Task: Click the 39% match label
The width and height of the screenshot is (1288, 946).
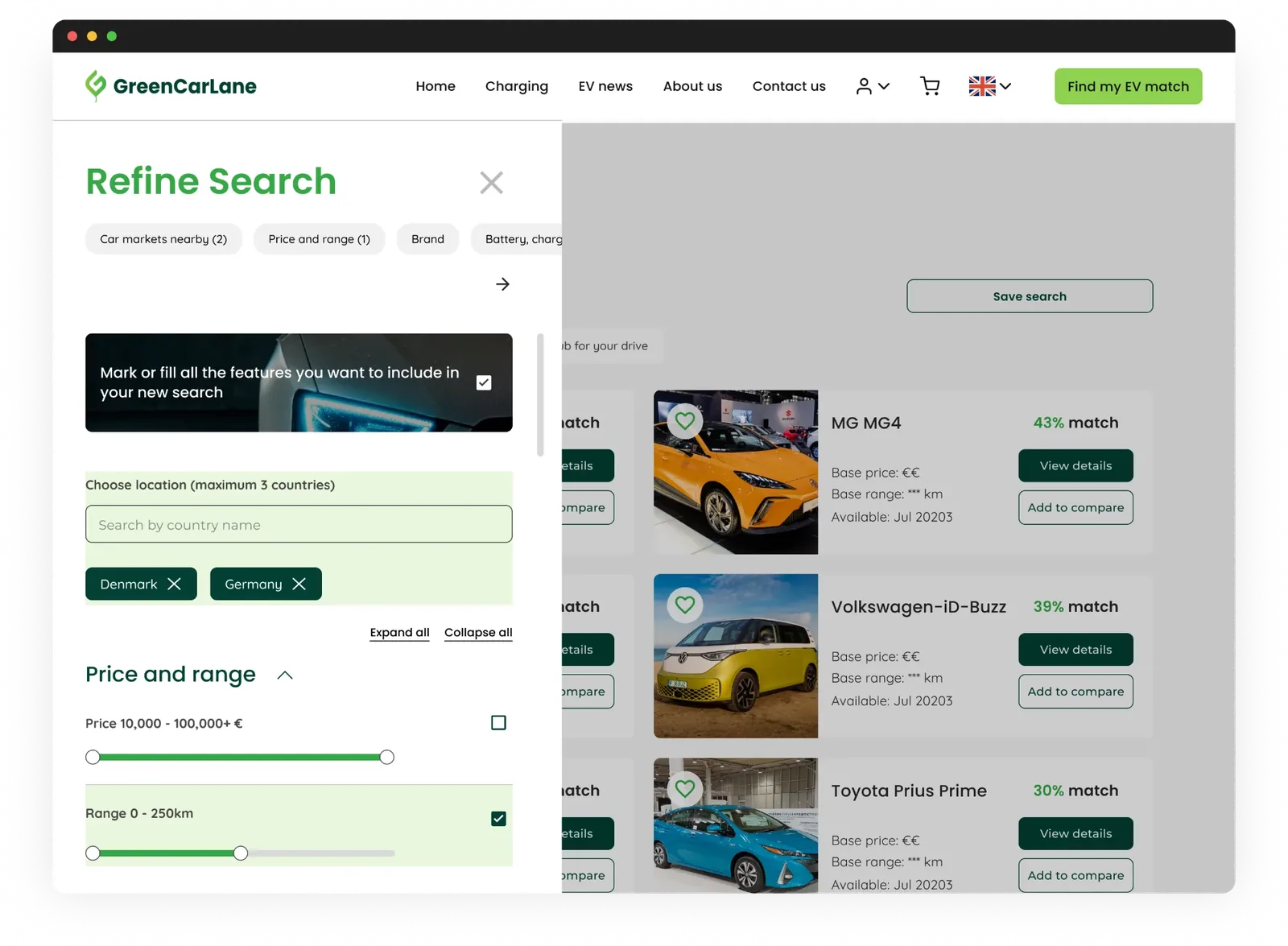Action: (1075, 607)
